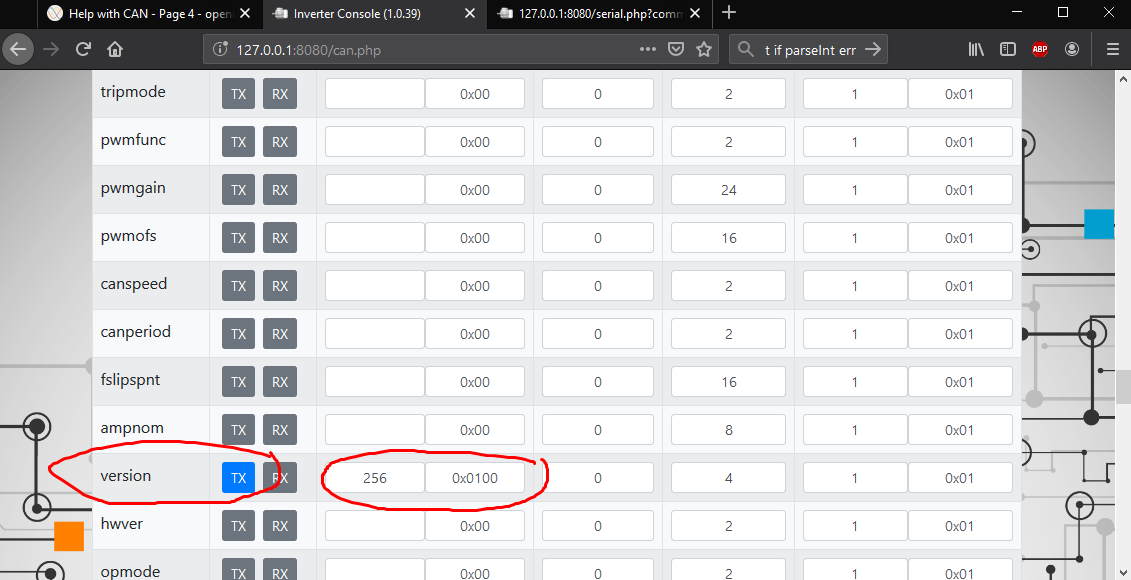Bookmark this page with the star
Viewport: 1131px width, 580px height.
(704, 49)
